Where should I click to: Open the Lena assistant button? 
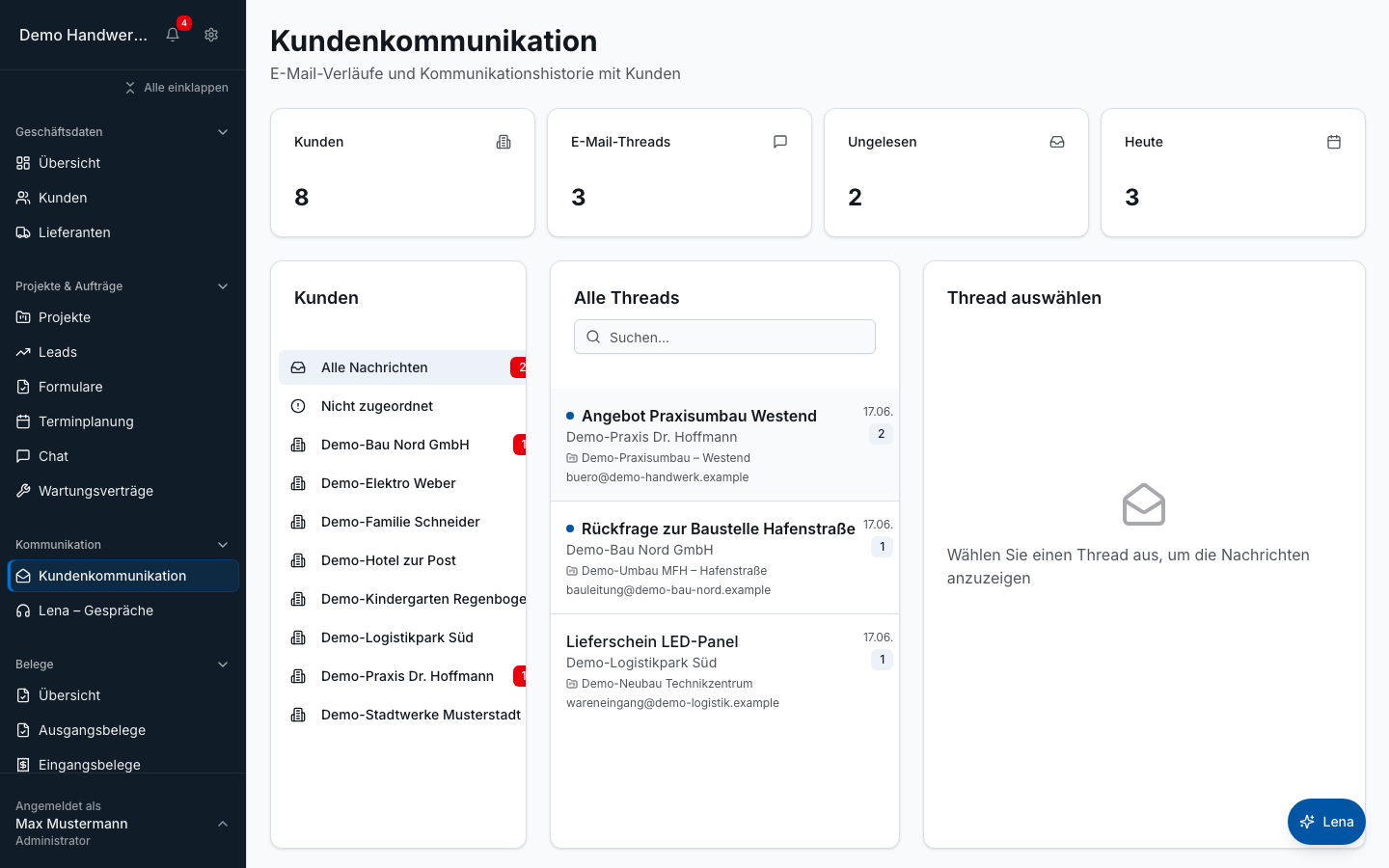click(x=1326, y=822)
